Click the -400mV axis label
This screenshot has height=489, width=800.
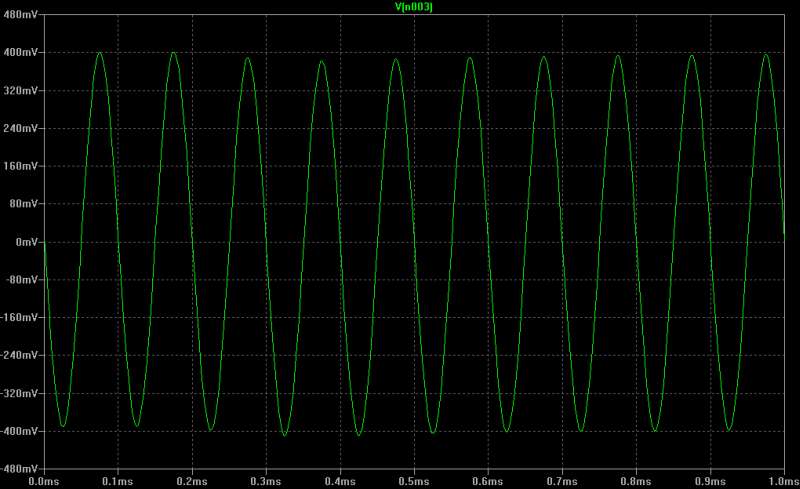[x=19, y=431]
